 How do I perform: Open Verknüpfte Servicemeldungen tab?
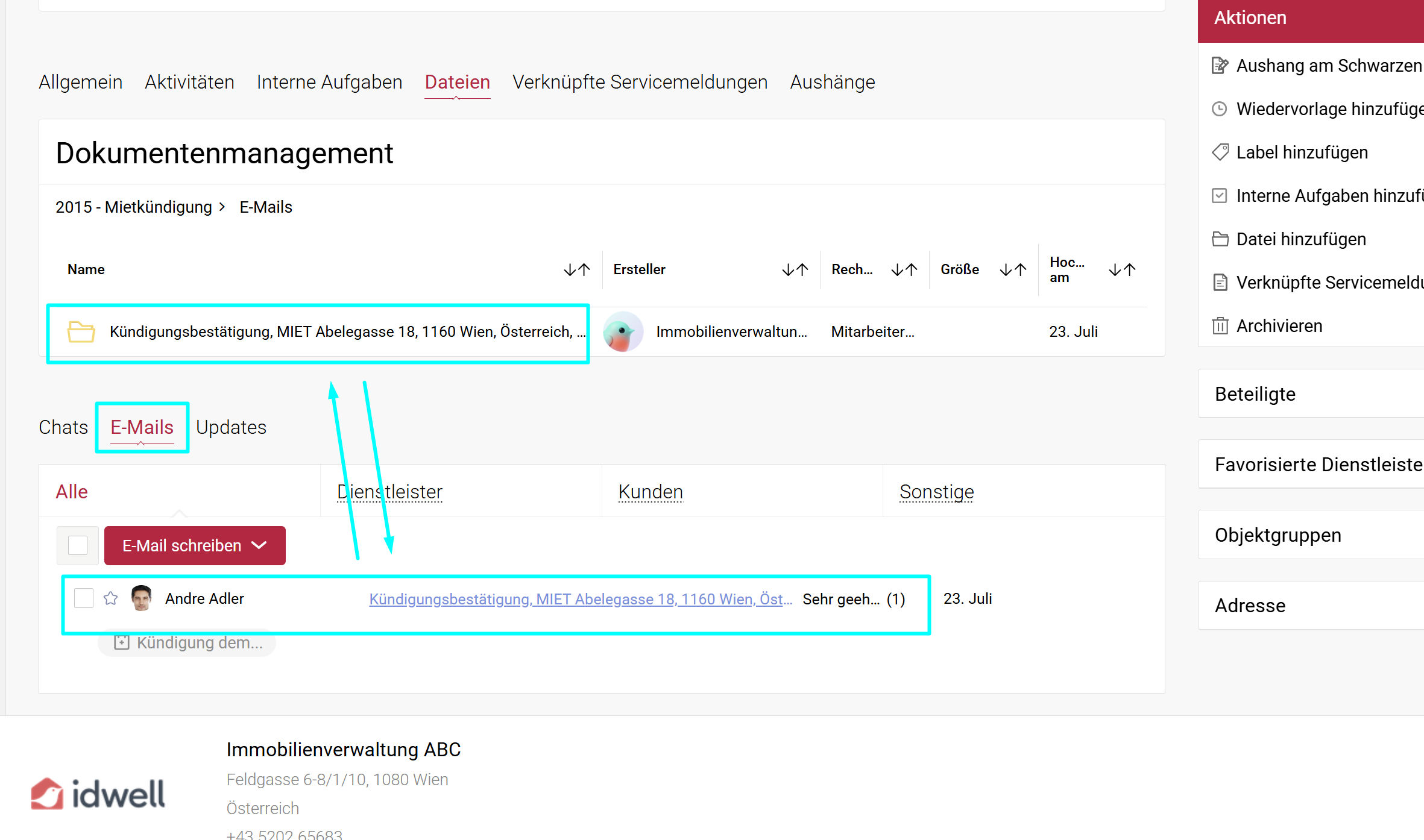(x=640, y=82)
